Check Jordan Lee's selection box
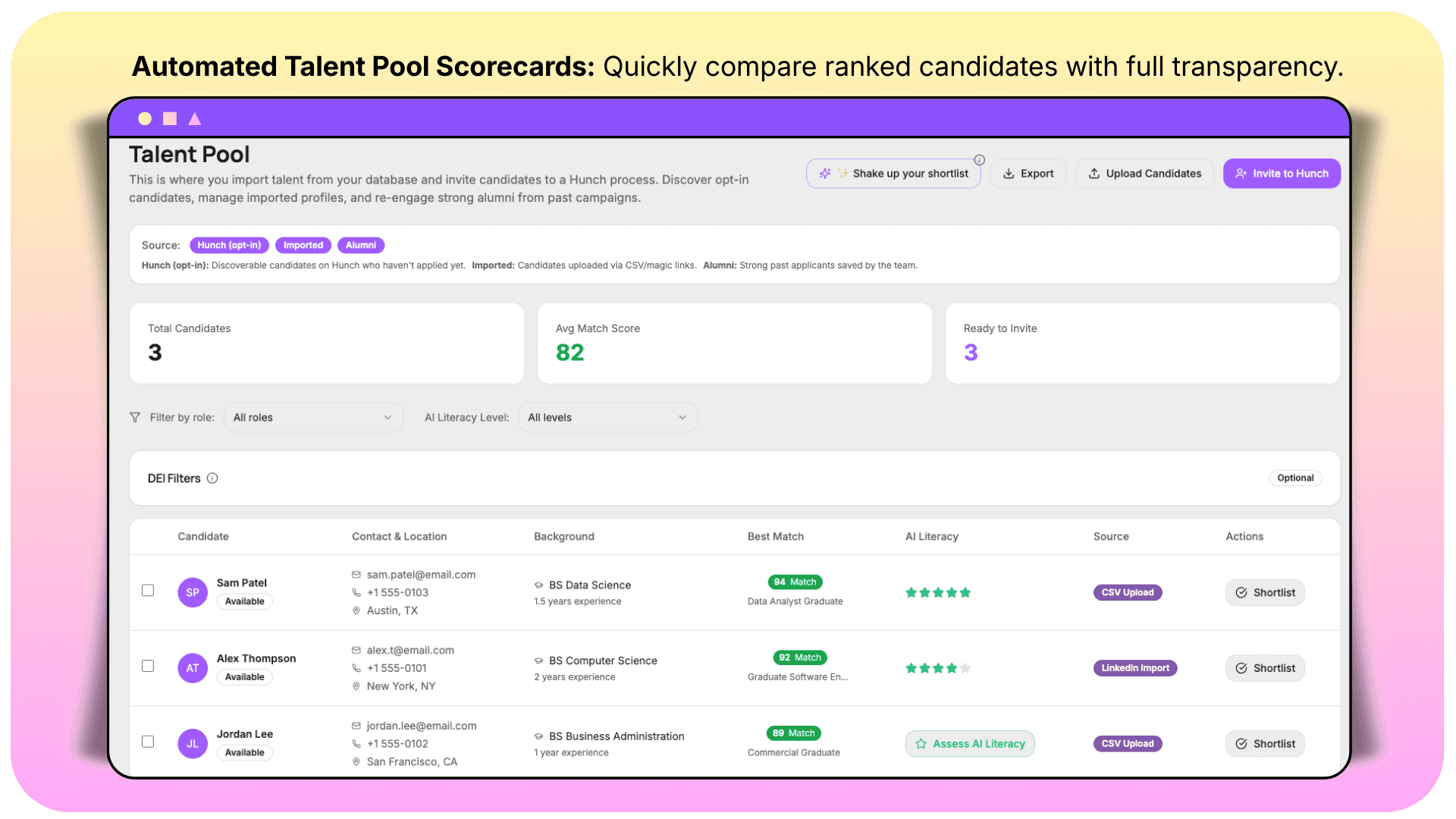 point(148,742)
